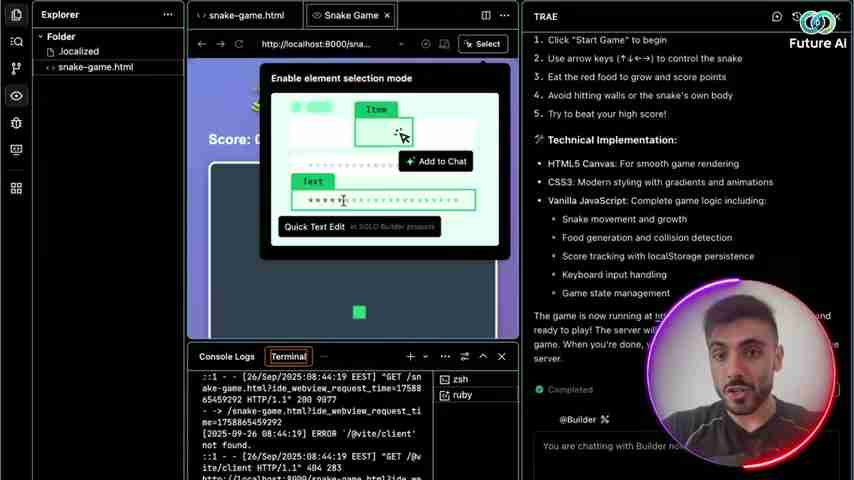This screenshot has width=854, height=480.
Task: Open the Debug bug icon in activity bar
Action: pos(16,123)
